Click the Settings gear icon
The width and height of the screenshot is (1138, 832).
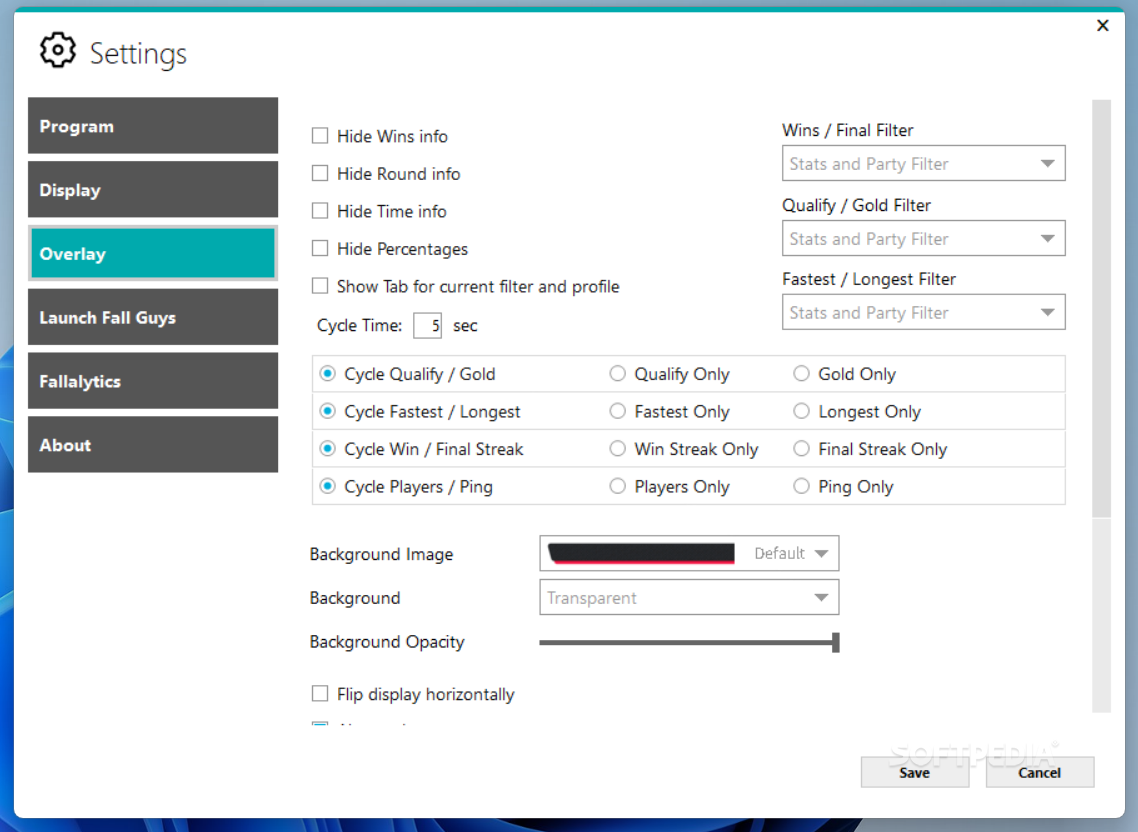57,50
